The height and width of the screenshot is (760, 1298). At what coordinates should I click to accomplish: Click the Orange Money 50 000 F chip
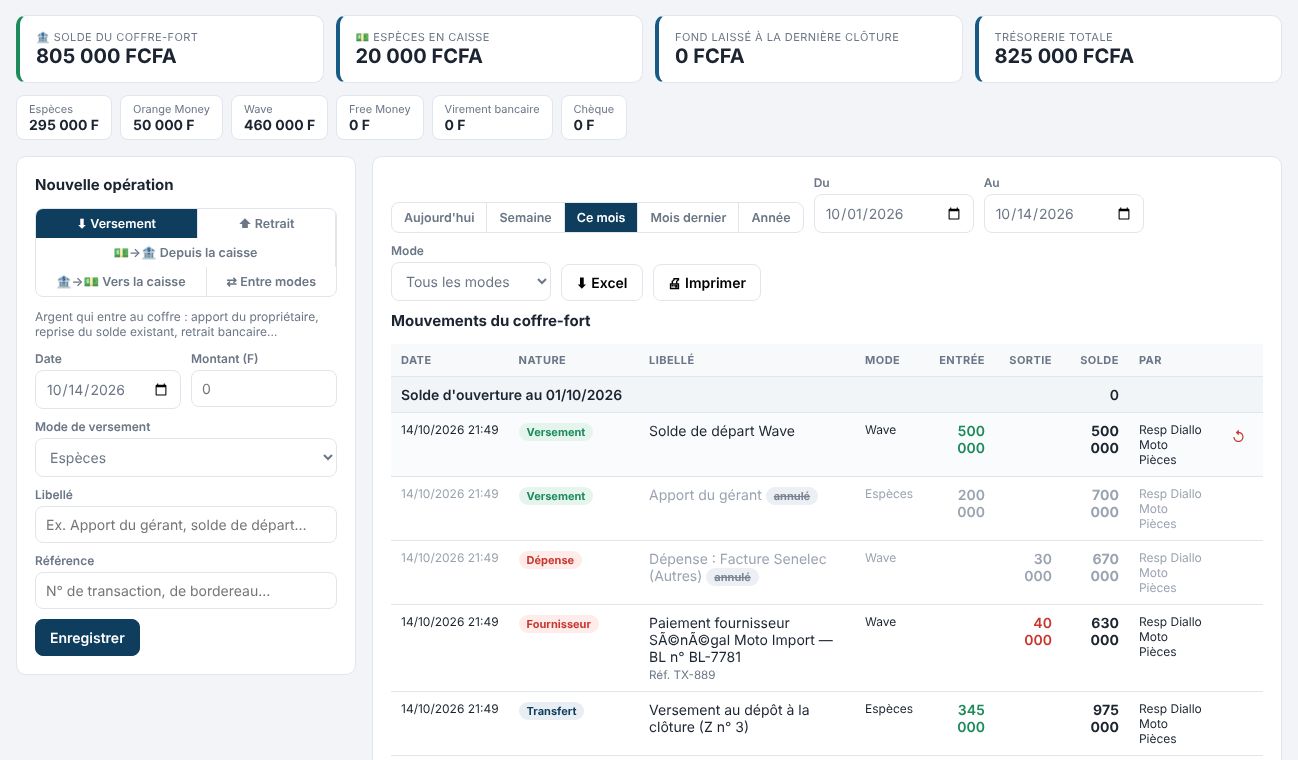point(171,117)
